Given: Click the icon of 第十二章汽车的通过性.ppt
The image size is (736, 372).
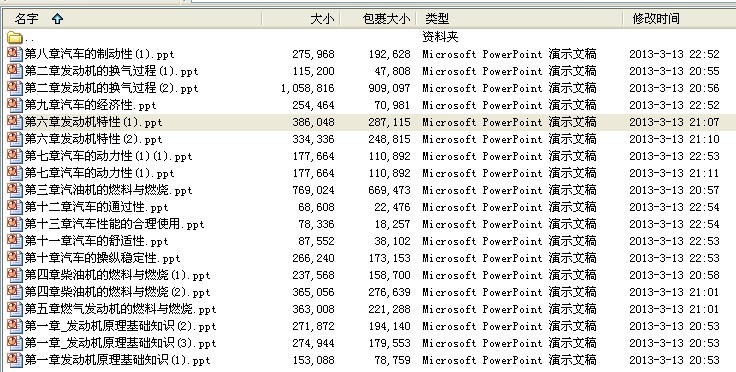Looking at the screenshot, I should pos(15,207).
